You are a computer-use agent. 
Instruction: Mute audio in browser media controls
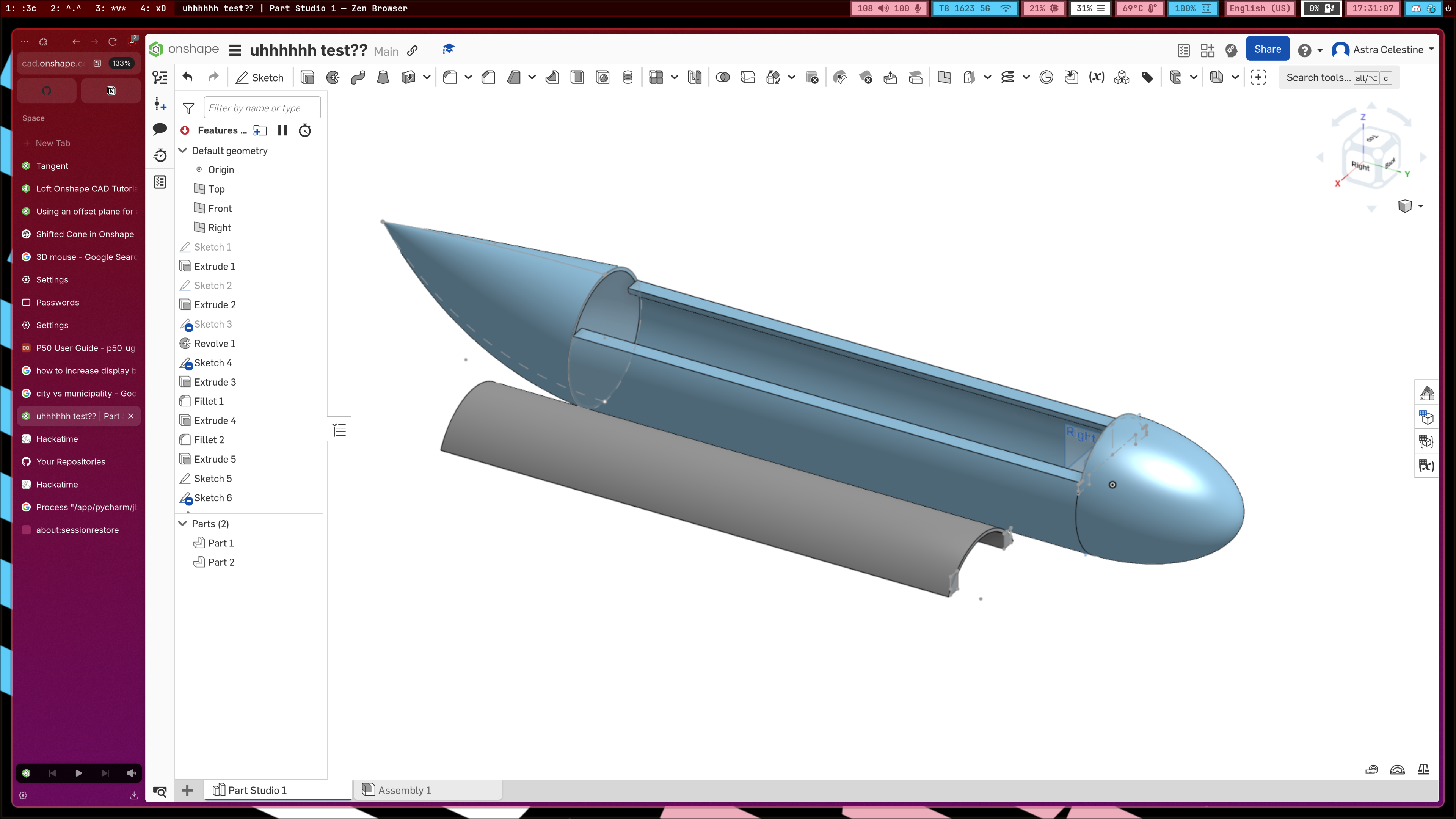131,773
